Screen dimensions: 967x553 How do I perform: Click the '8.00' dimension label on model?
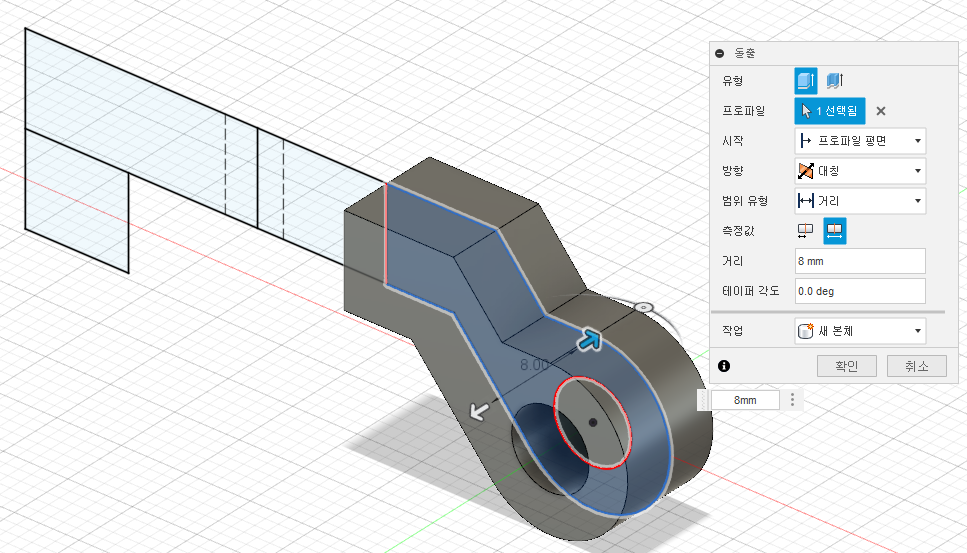point(534,365)
